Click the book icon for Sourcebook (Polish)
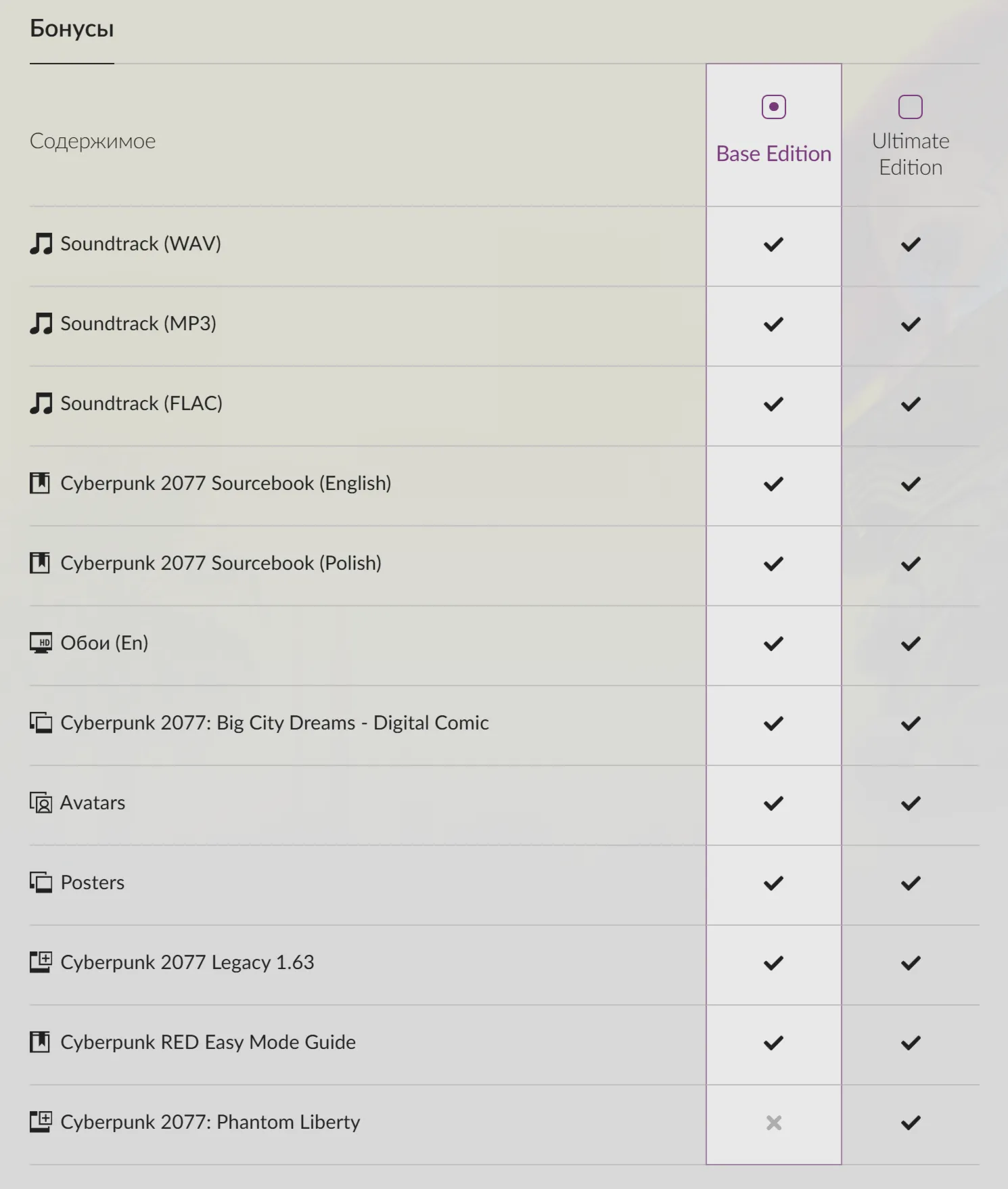The image size is (1008, 1189). coord(40,563)
